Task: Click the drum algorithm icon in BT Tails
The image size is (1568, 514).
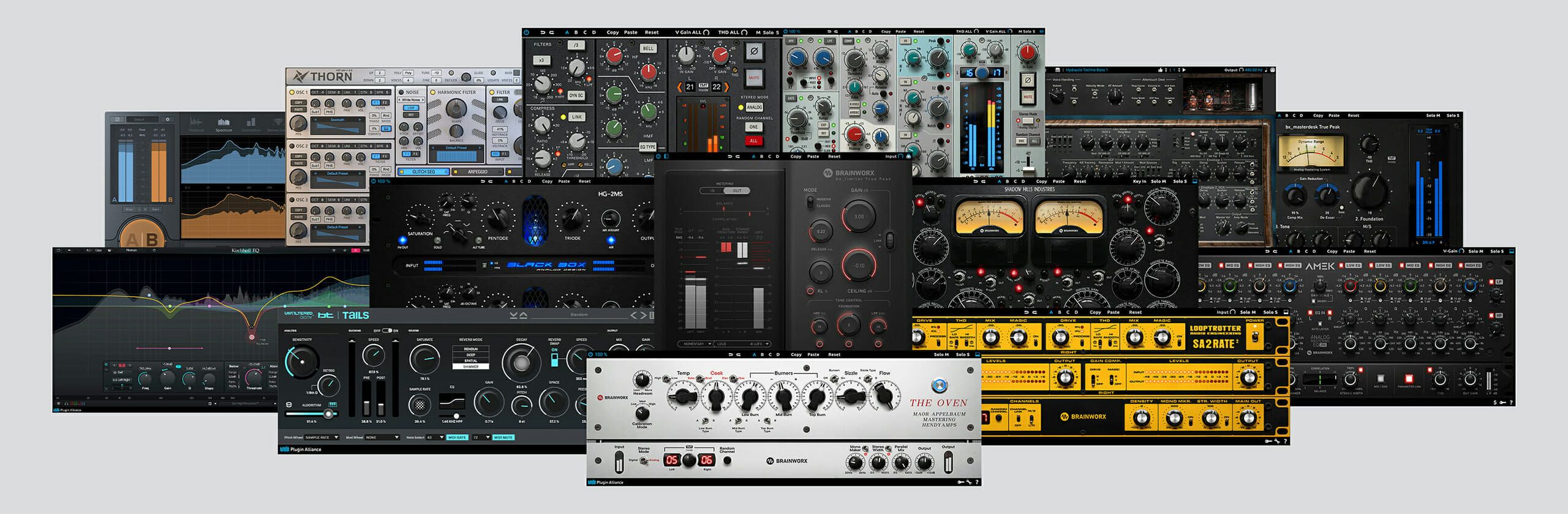Action: [x=288, y=404]
